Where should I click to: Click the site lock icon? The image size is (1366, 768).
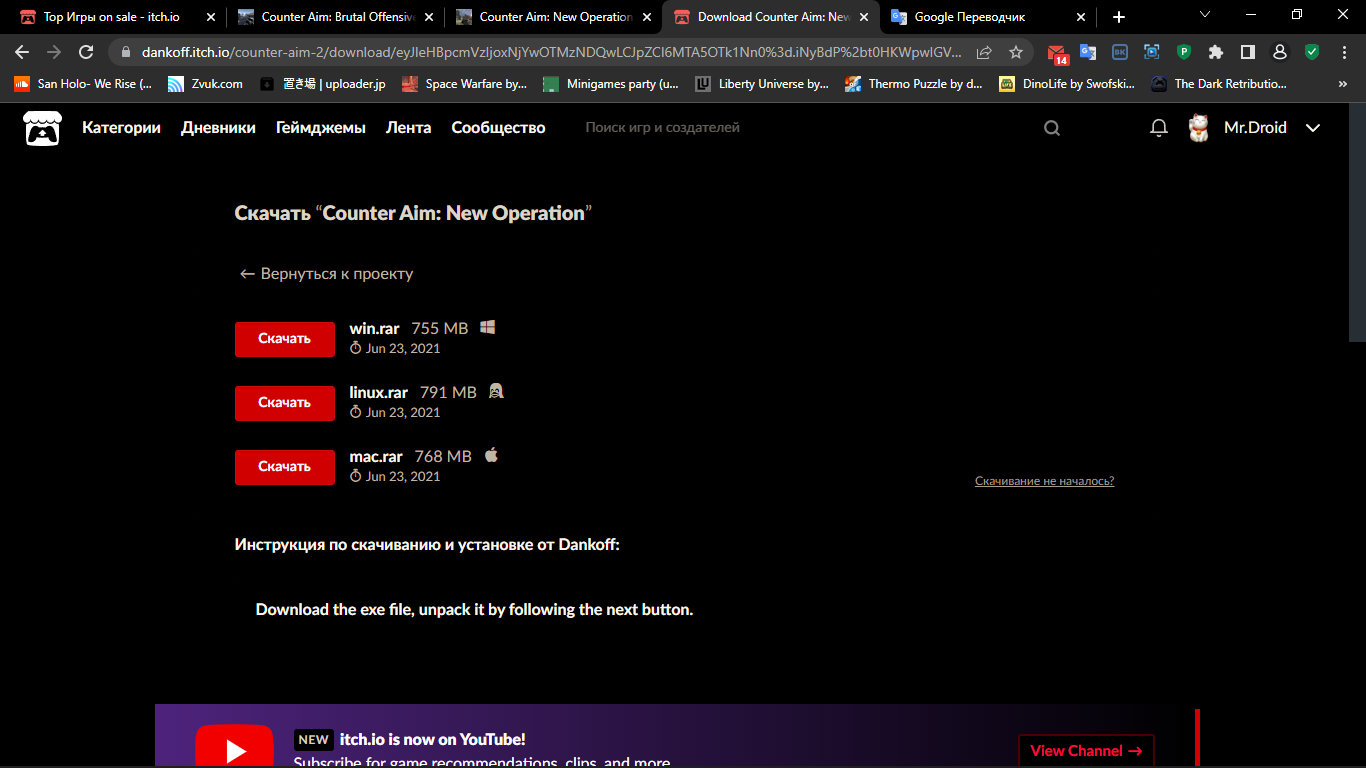coord(124,52)
